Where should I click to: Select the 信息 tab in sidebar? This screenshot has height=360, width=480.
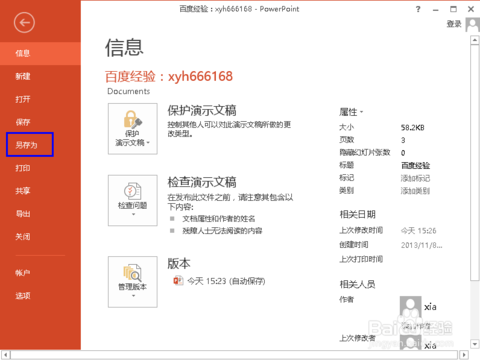(x=40, y=53)
